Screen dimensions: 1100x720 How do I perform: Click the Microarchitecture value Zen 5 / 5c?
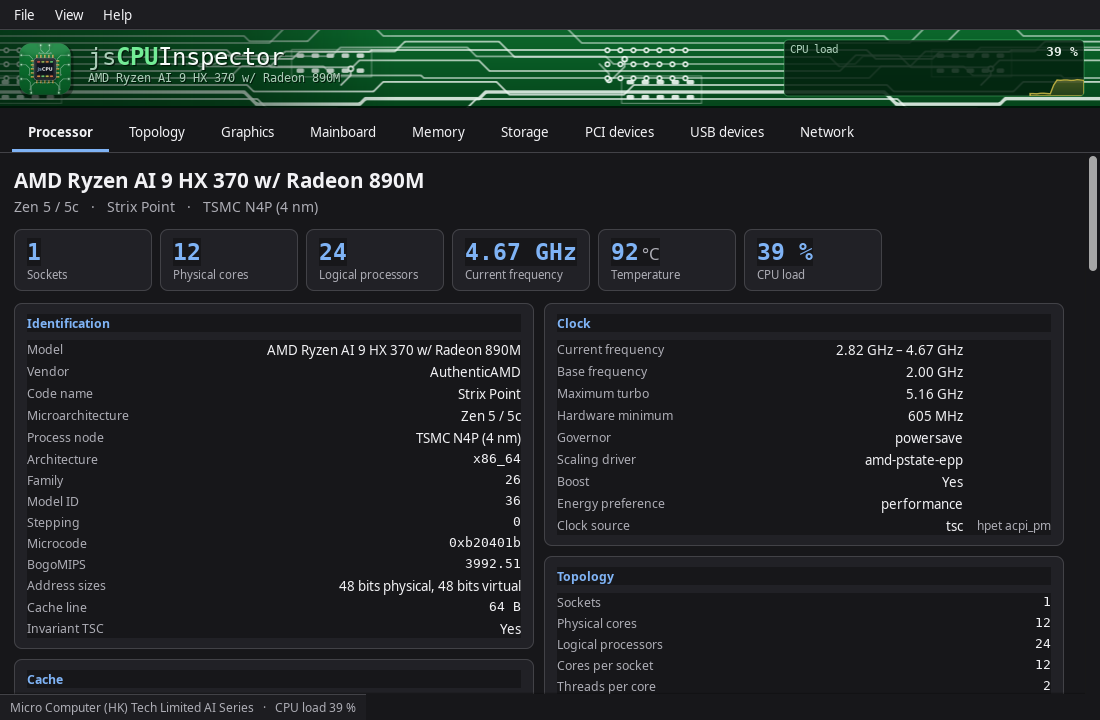coord(490,415)
